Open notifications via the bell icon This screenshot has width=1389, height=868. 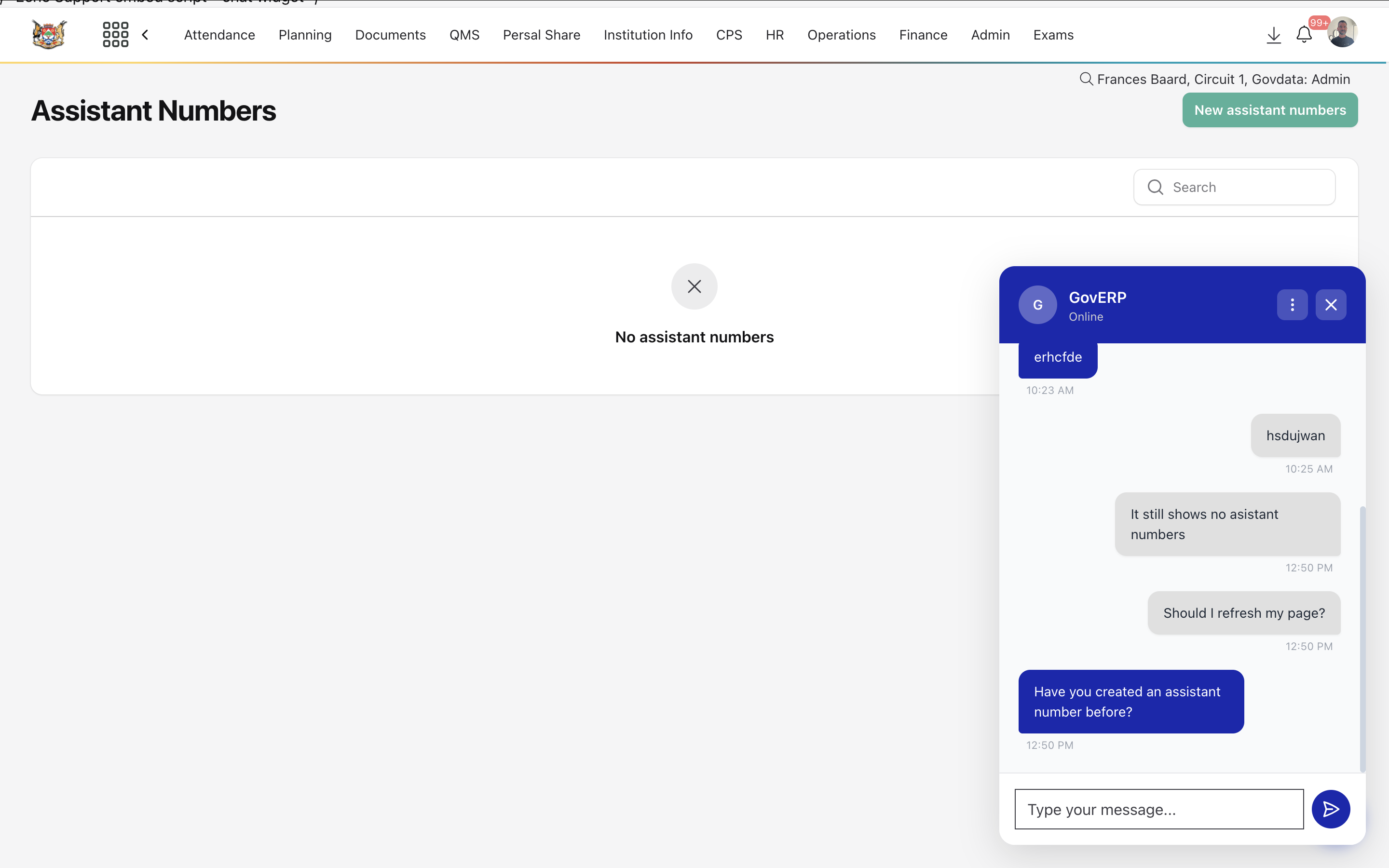point(1304,34)
